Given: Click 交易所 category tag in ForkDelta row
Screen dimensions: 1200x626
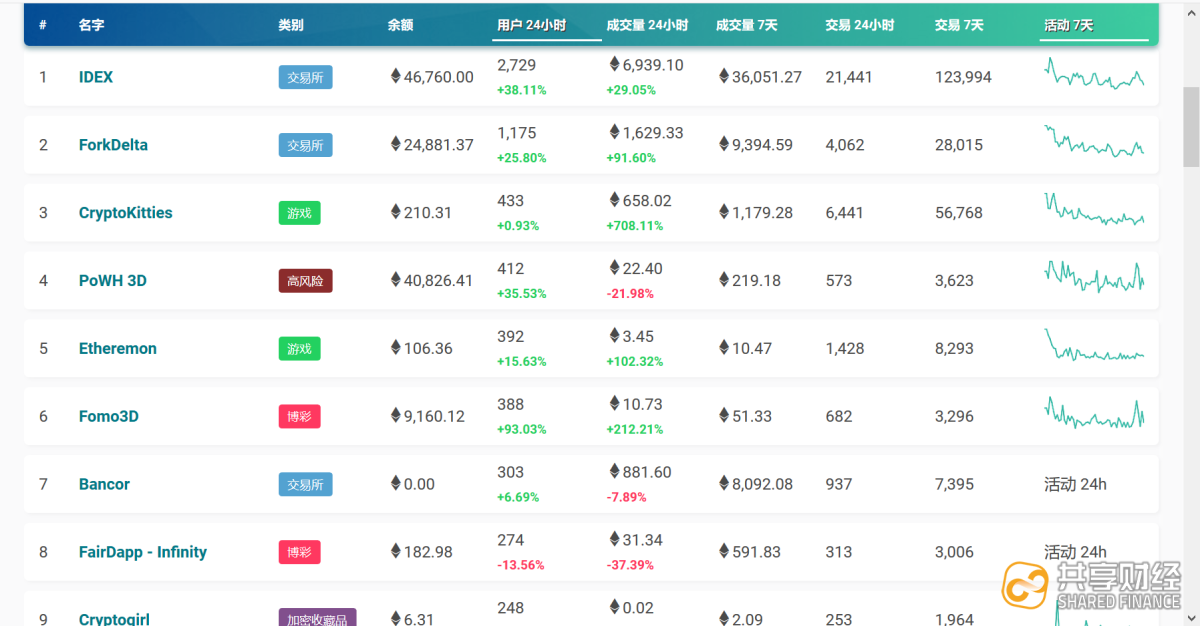Looking at the screenshot, I should pyautogui.click(x=305, y=145).
